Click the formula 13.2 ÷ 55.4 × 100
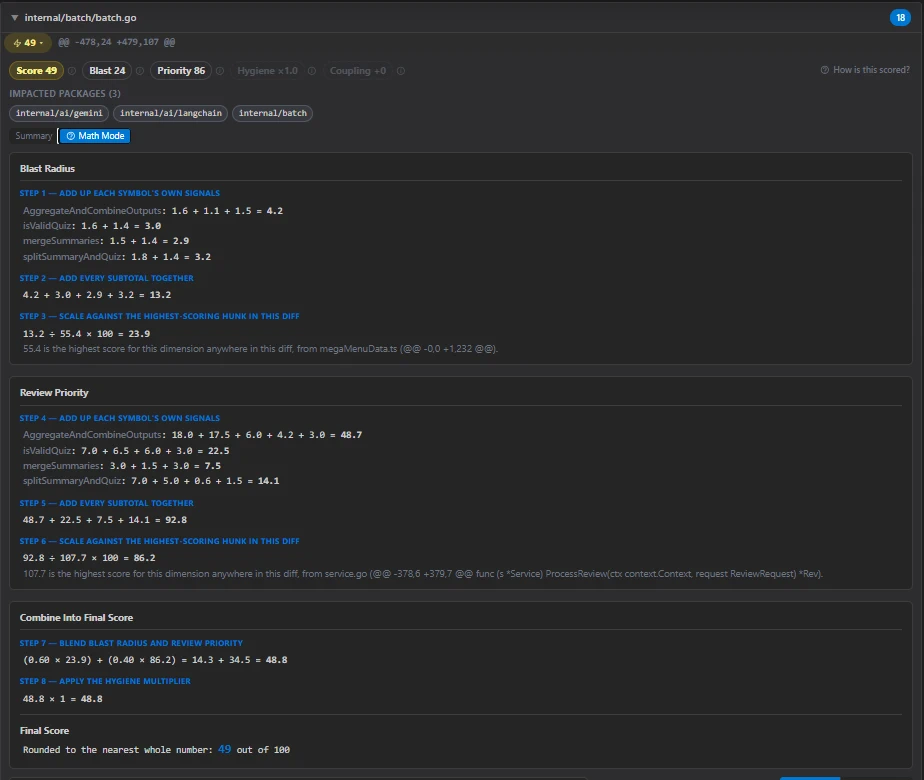The height and width of the screenshot is (780, 924). coord(86,334)
